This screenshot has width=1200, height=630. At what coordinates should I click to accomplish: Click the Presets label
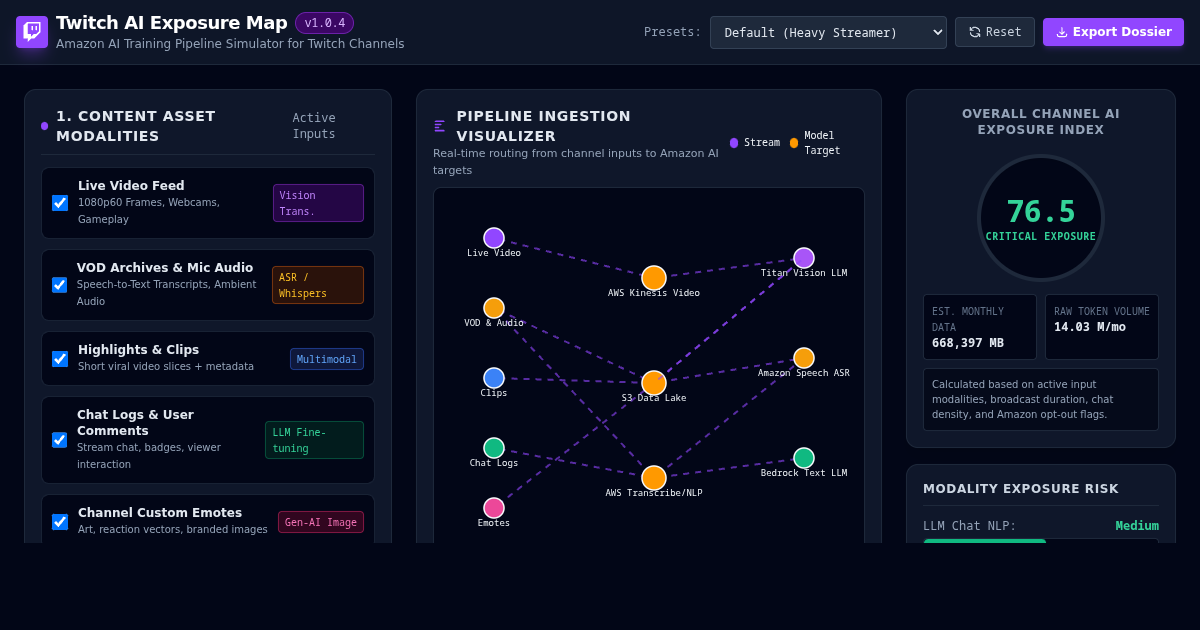[673, 32]
